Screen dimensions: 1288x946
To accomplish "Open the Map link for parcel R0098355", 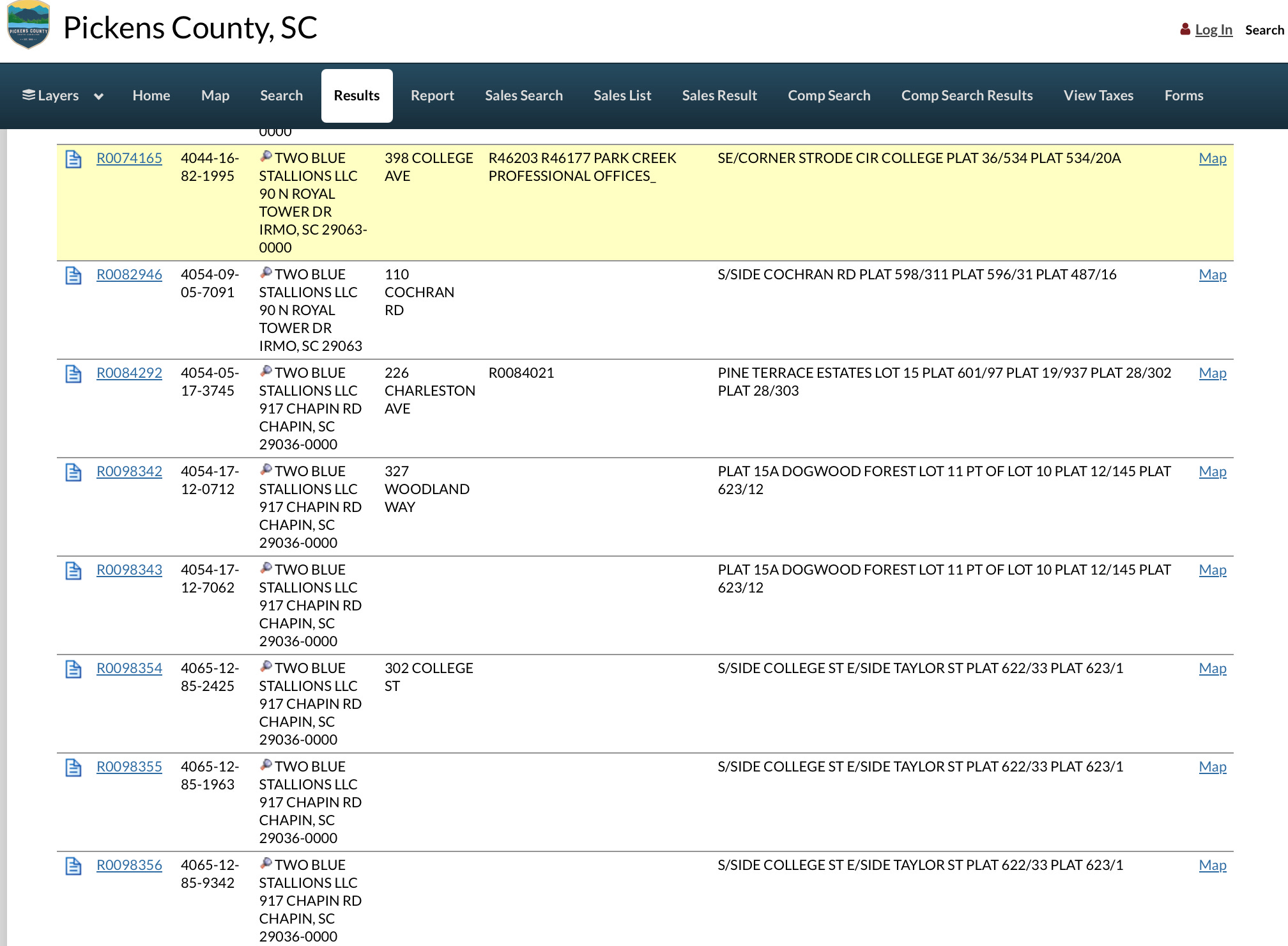I will (1212, 767).
